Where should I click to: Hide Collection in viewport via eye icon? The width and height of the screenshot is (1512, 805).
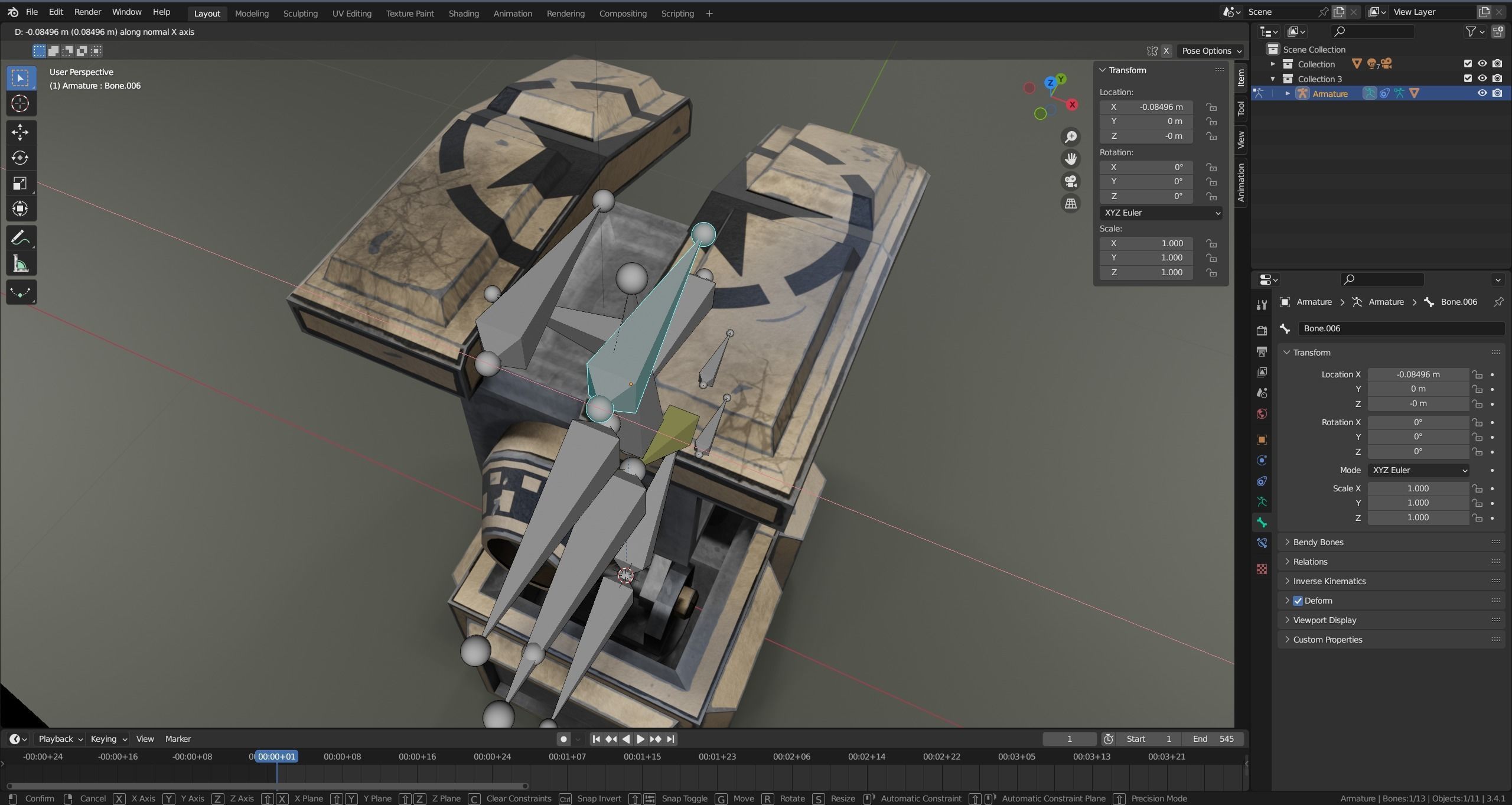pyautogui.click(x=1482, y=64)
